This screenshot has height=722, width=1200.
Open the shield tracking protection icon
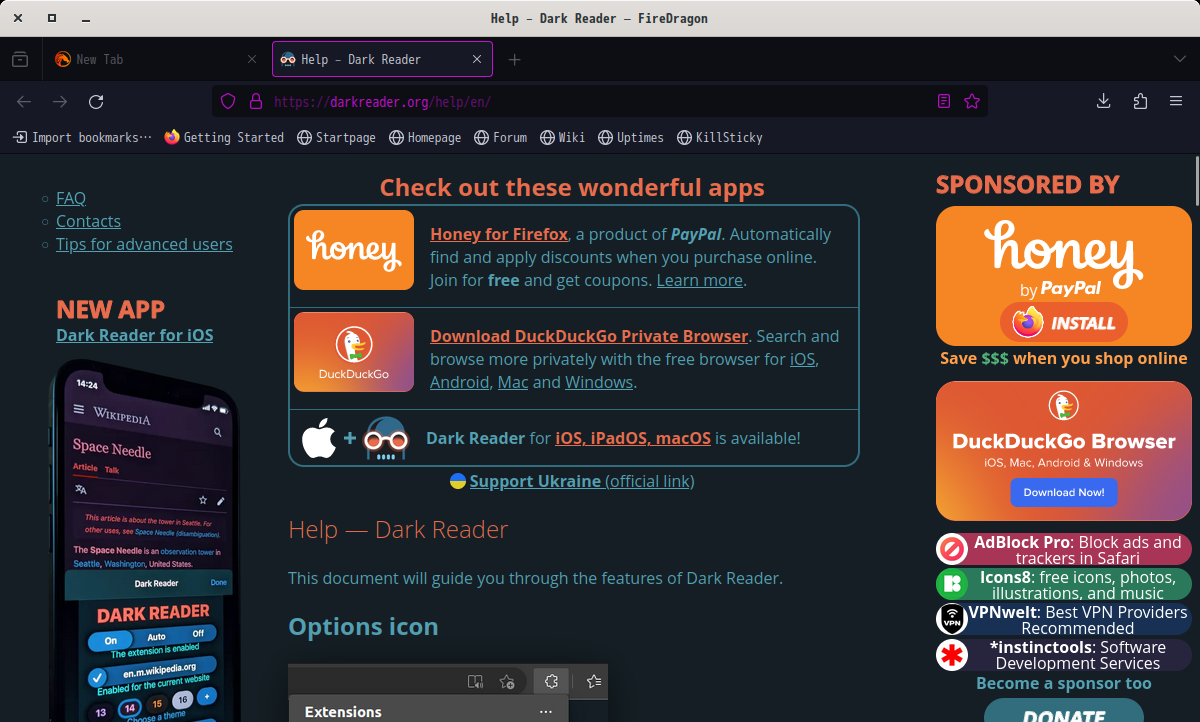[228, 101]
